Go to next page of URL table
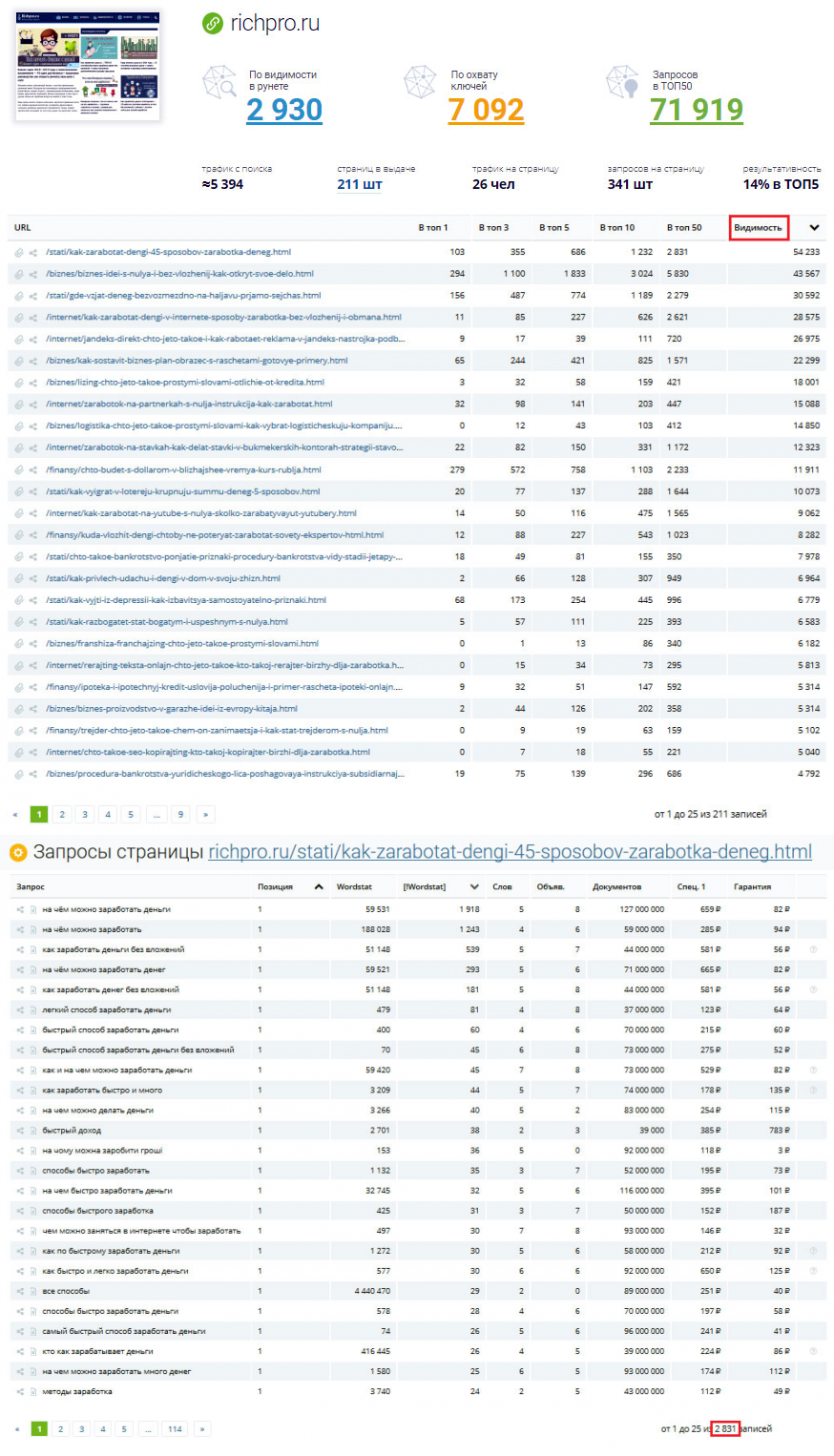The width and height of the screenshot is (834, 1456). [205, 815]
